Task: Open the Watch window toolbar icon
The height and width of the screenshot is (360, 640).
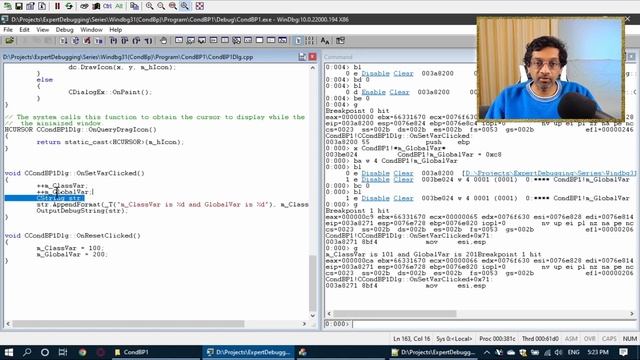Action: pyautogui.click(x=190, y=40)
